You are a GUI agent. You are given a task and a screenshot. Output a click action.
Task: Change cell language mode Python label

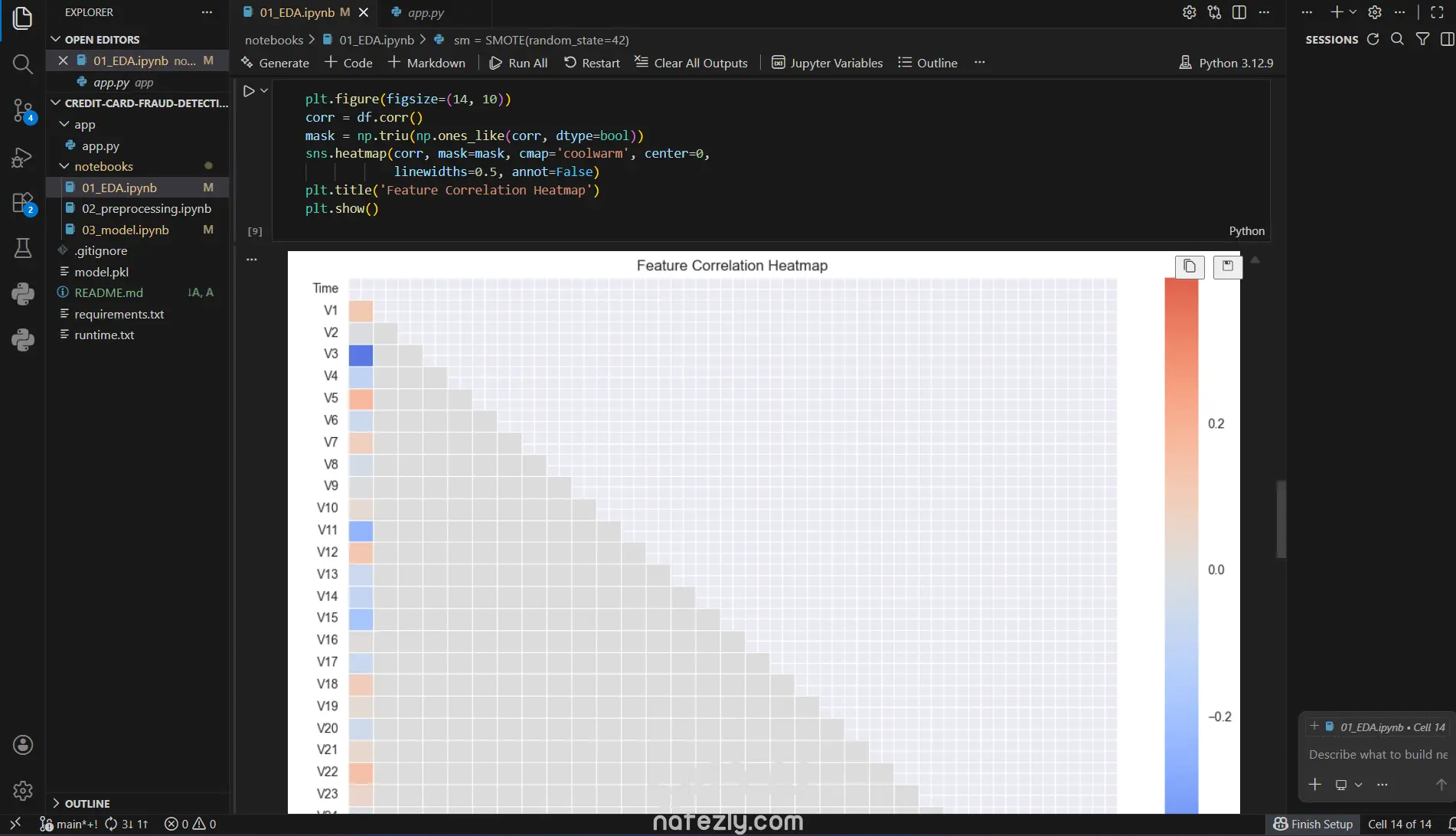click(x=1246, y=231)
